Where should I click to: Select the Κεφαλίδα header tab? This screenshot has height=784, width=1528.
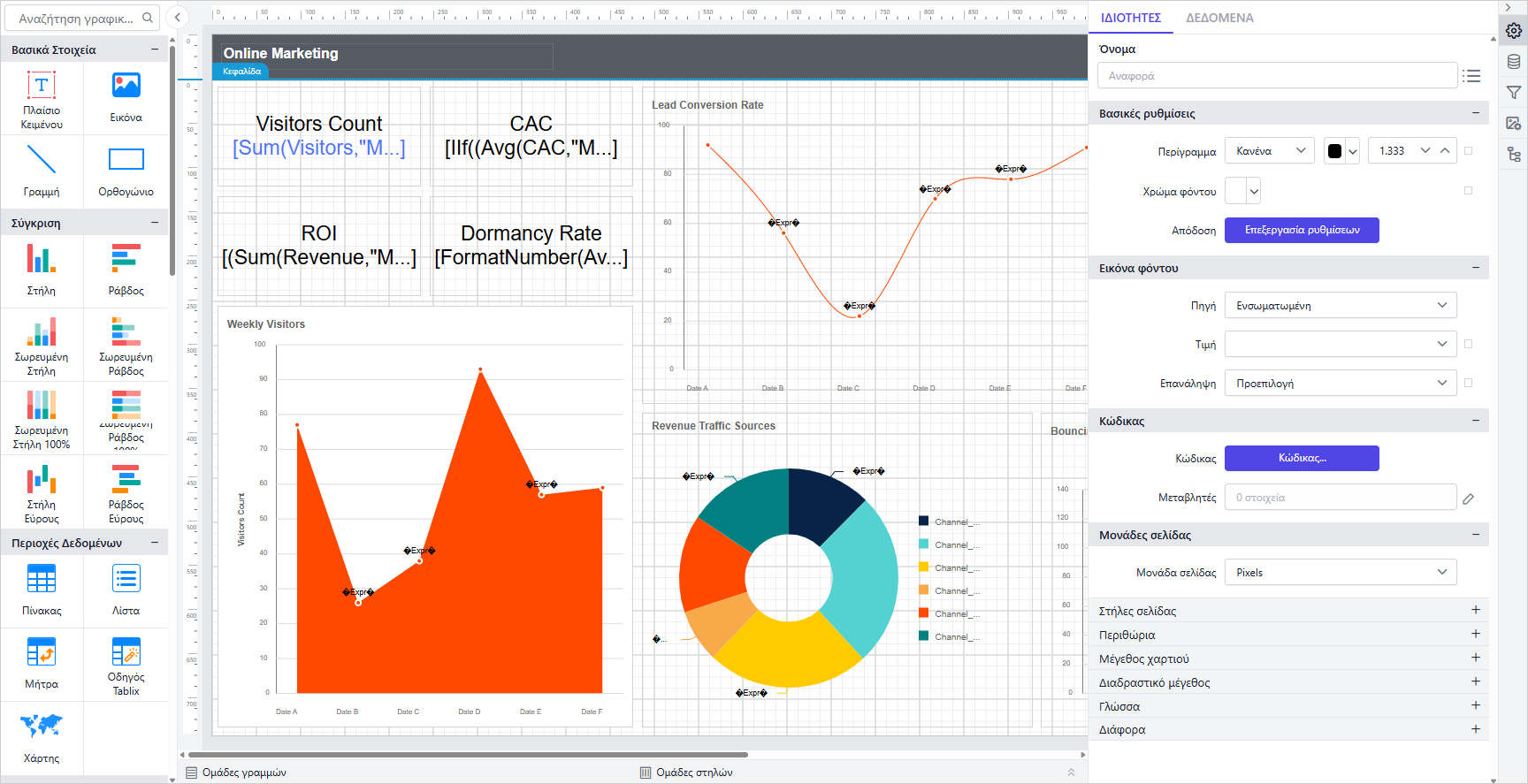(241, 72)
